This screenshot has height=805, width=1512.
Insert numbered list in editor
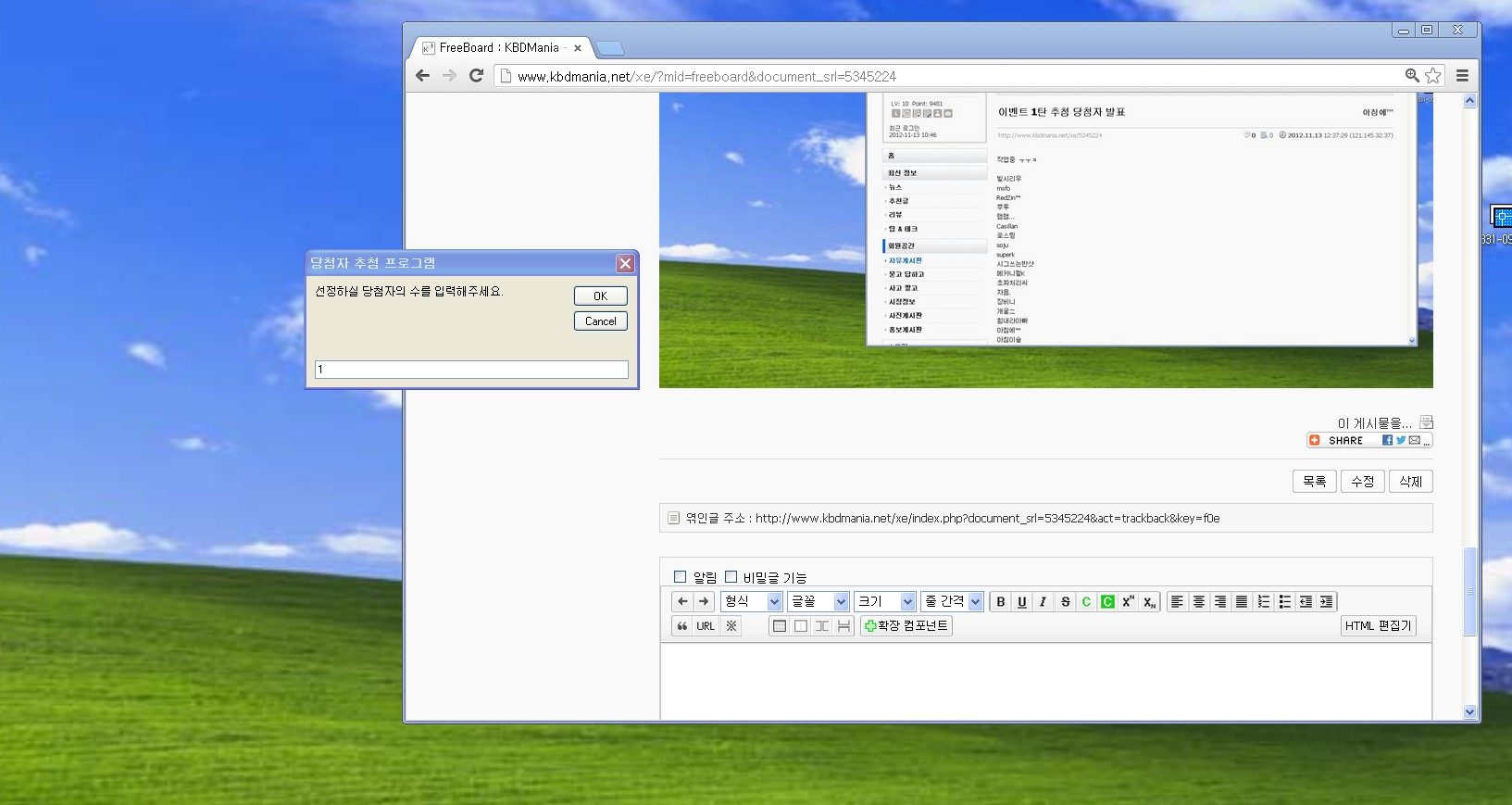click(1263, 602)
